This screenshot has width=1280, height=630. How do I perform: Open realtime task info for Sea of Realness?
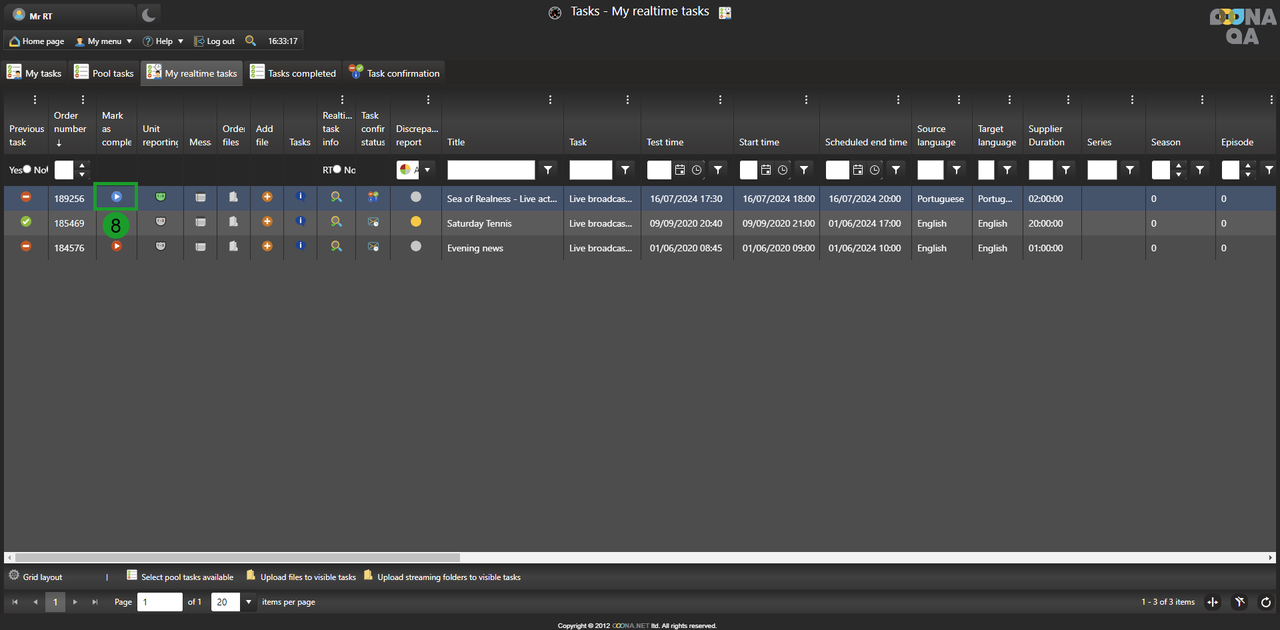(337, 198)
